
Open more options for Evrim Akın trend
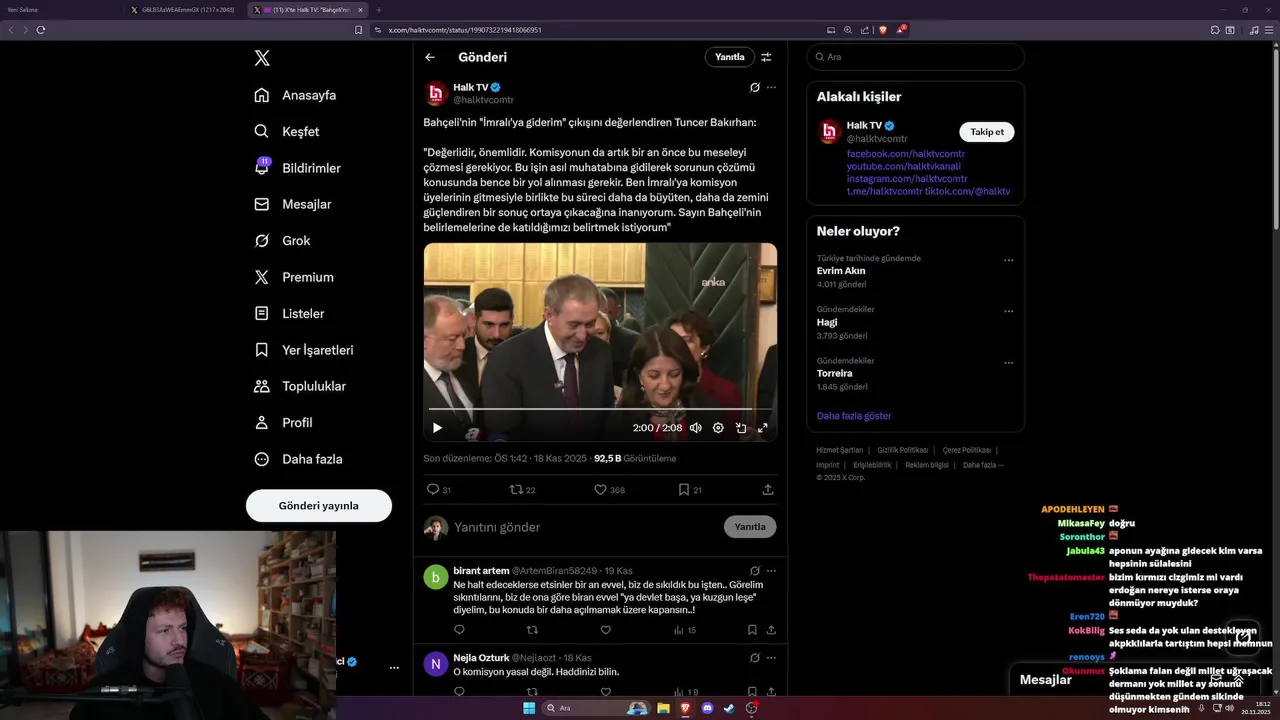tap(1008, 260)
